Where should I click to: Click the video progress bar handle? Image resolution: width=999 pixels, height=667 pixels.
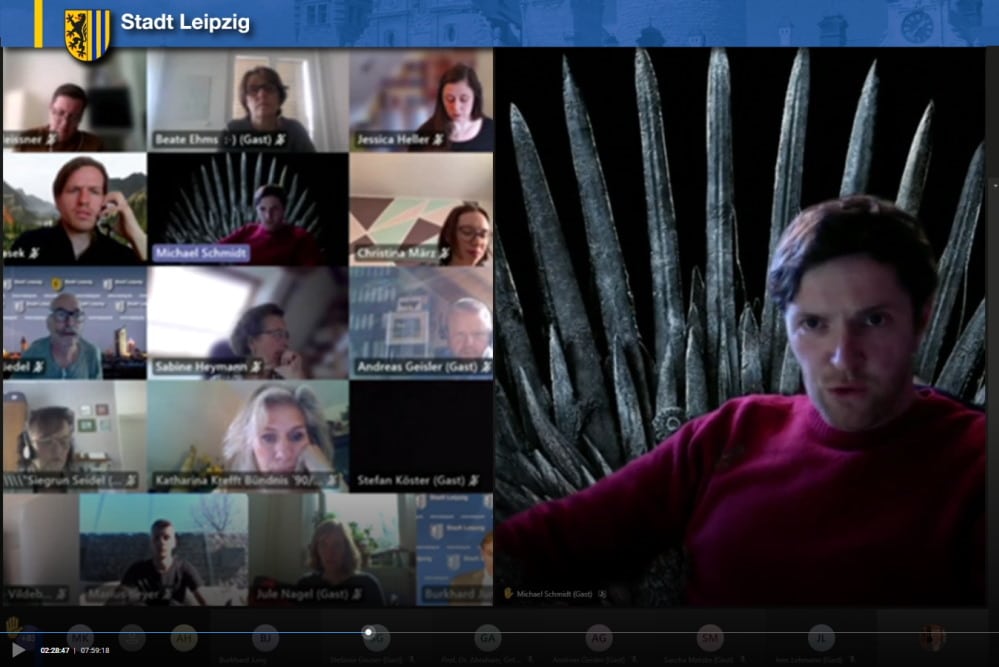[x=369, y=632]
